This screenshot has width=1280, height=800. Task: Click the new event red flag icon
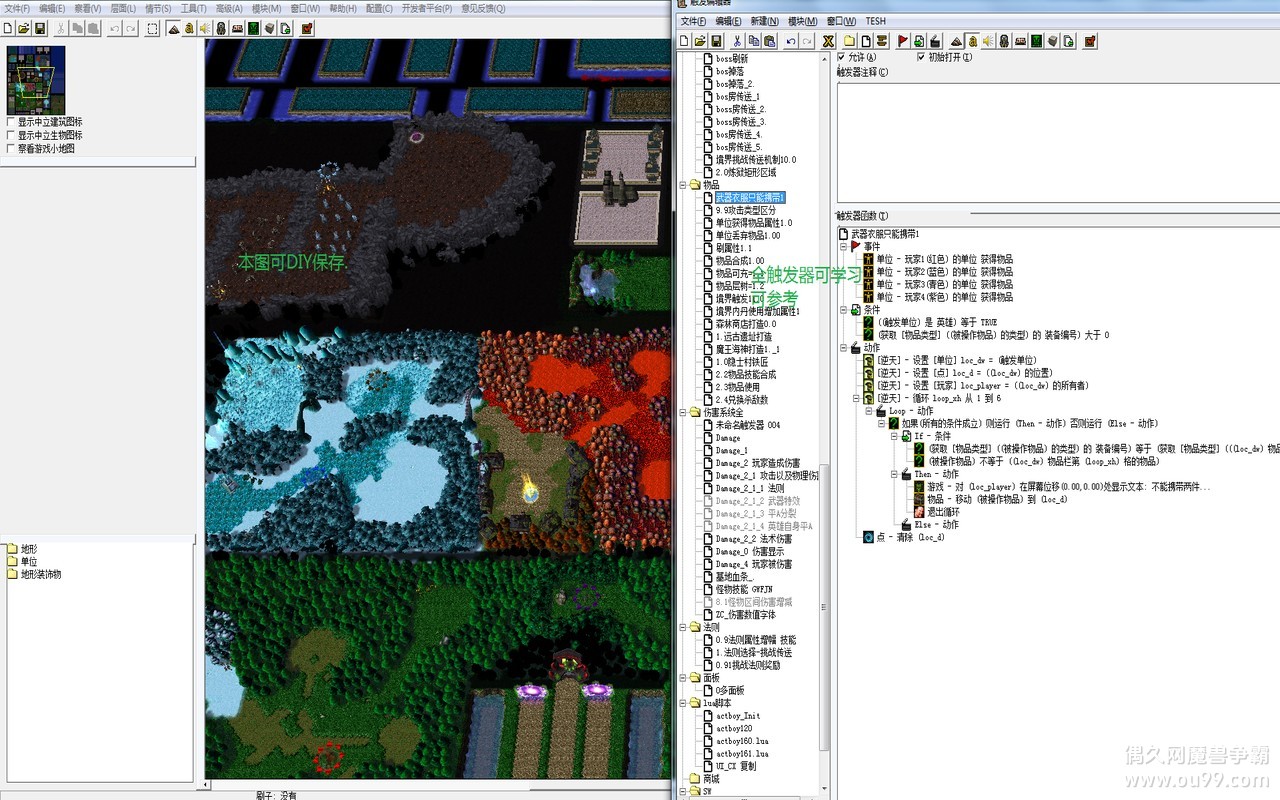pyautogui.click(x=902, y=41)
